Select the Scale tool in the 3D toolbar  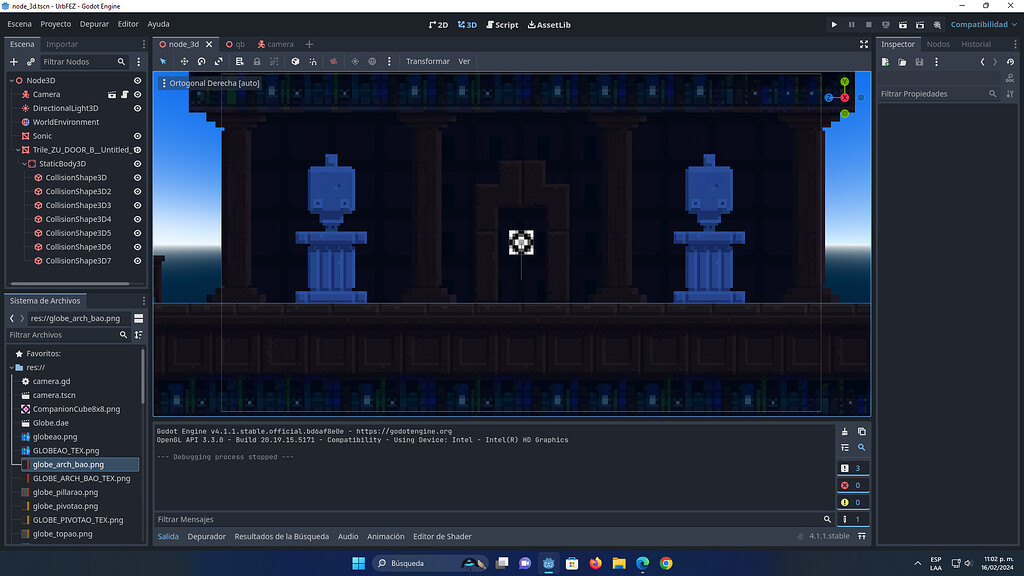click(220, 61)
